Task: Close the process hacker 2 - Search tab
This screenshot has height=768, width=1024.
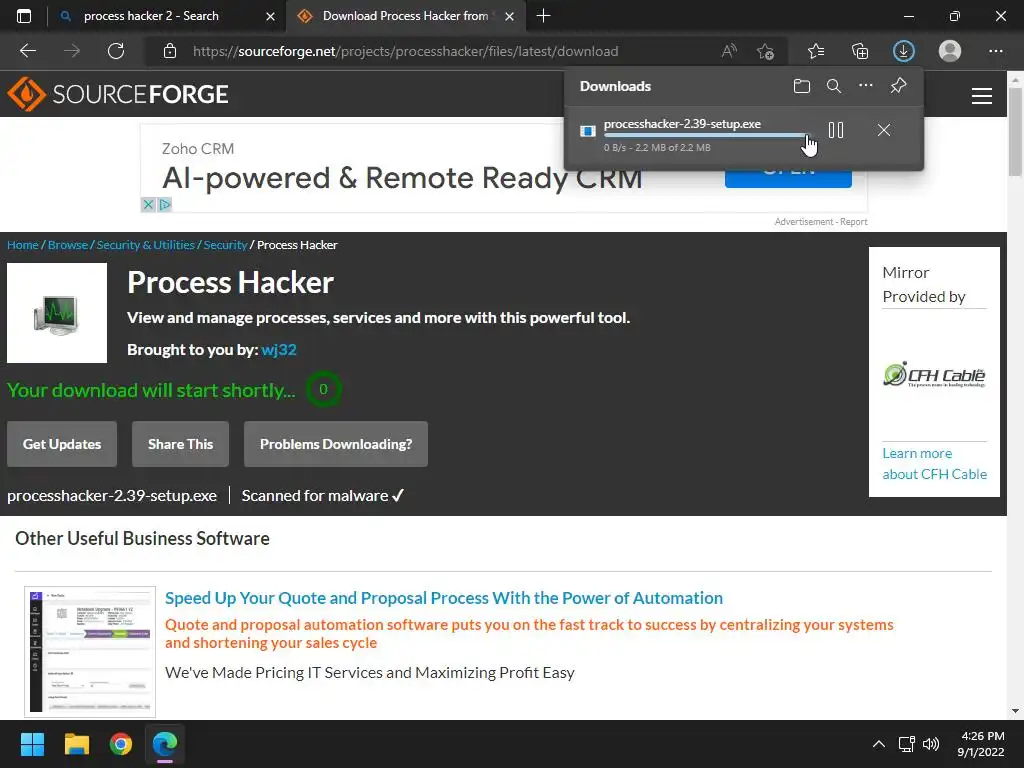Action: coord(270,16)
